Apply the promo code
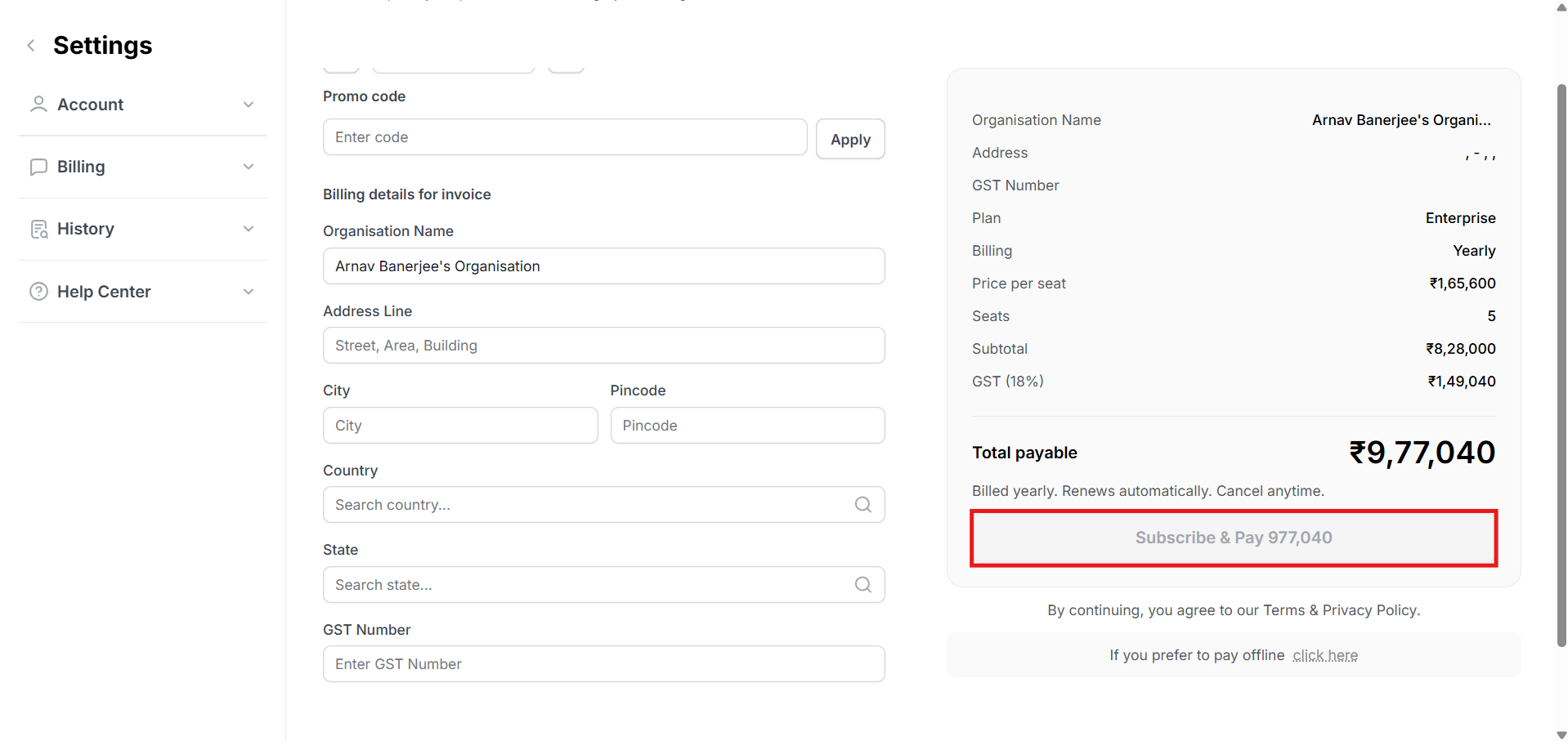Image resolution: width=1568 pixels, height=741 pixels. point(850,140)
